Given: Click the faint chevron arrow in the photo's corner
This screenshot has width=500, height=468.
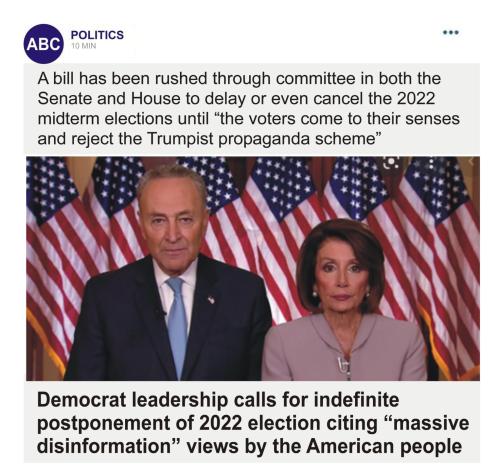Looking at the screenshot, I should (x=471, y=161).
